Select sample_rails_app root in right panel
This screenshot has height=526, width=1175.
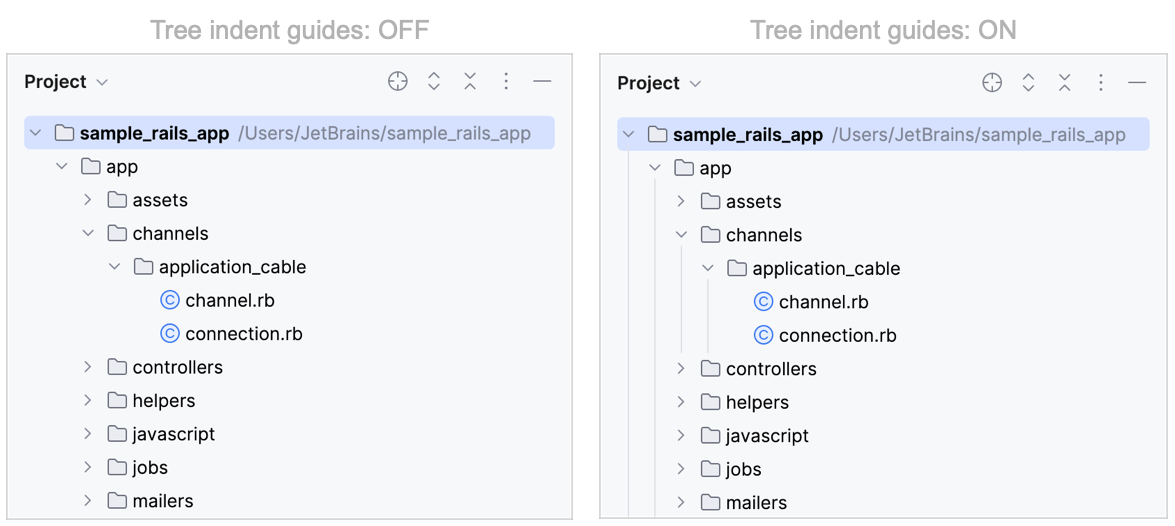(748, 135)
